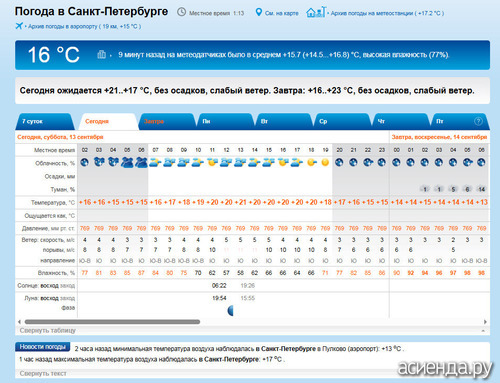The image size is (500, 383).
Task: Click the weather station house icon
Action: 315,13
